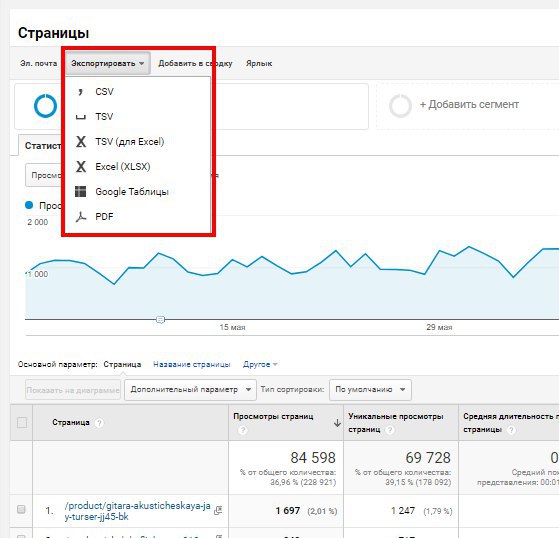Click blue legend dot of the chart
The width and height of the screenshot is (559, 538).
click(x=29, y=205)
